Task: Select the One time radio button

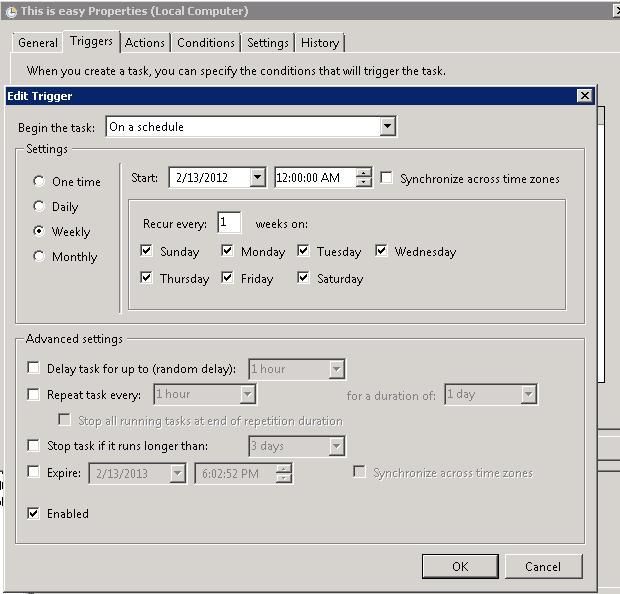Action: point(39,182)
